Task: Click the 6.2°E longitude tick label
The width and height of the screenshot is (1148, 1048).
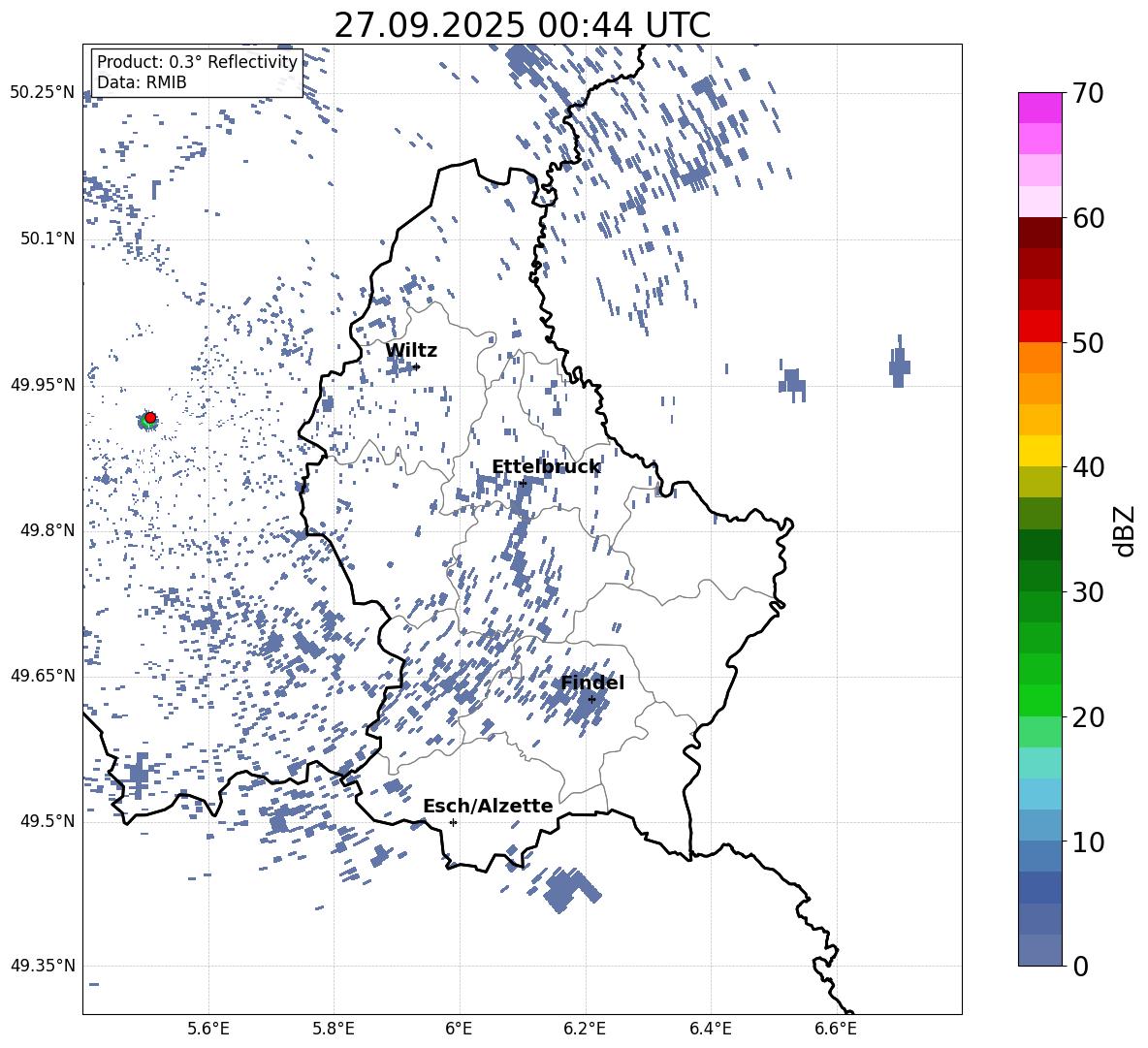Action: (x=585, y=1028)
